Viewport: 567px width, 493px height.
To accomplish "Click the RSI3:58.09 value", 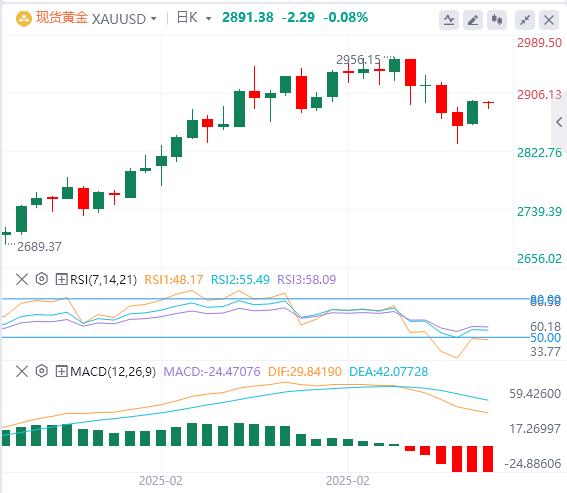I will [x=307, y=280].
